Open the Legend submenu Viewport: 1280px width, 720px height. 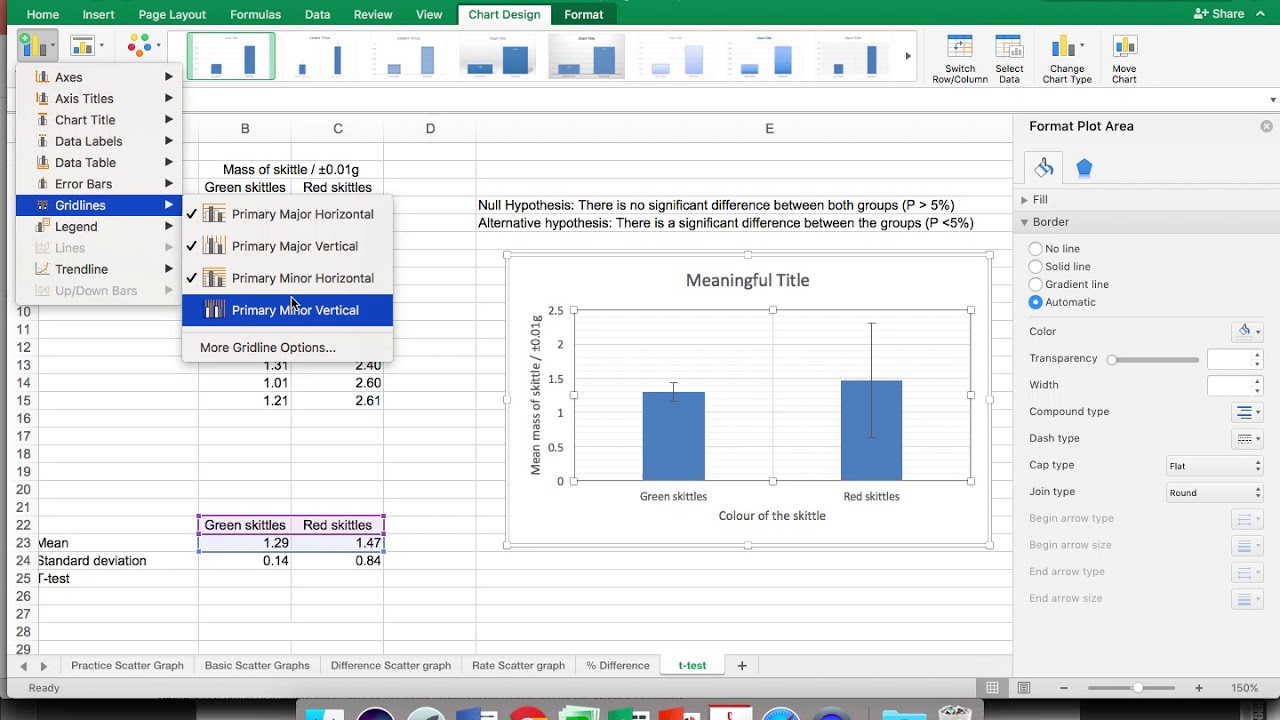(x=100, y=227)
